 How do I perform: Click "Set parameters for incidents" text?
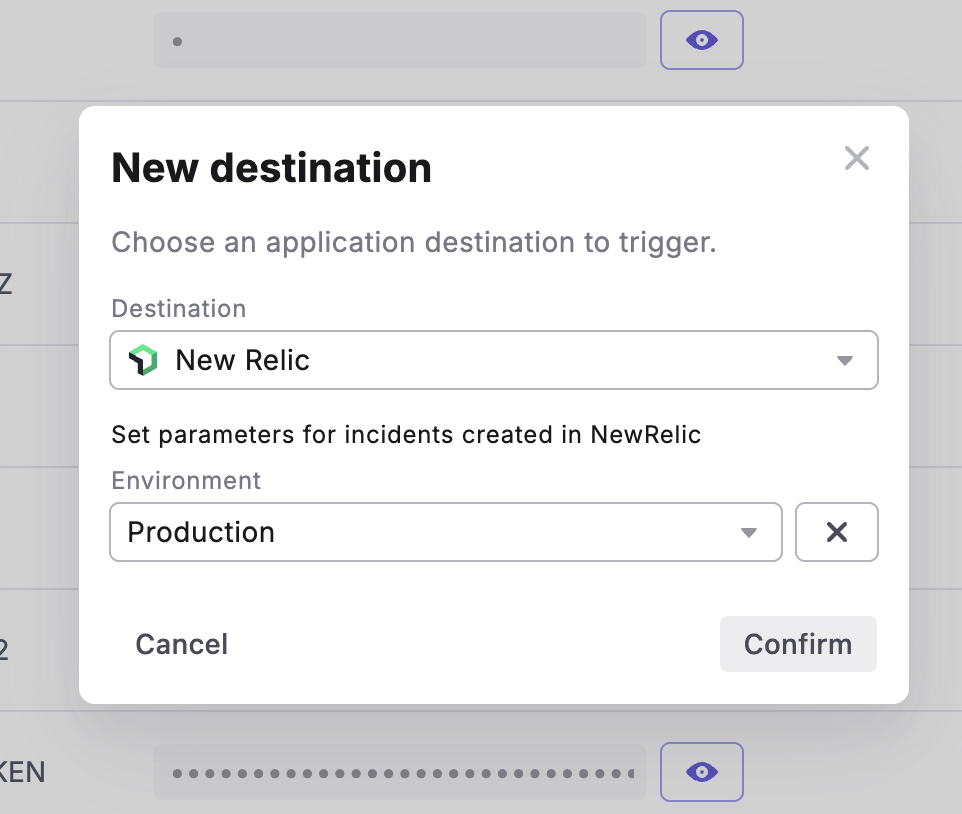pos(405,435)
